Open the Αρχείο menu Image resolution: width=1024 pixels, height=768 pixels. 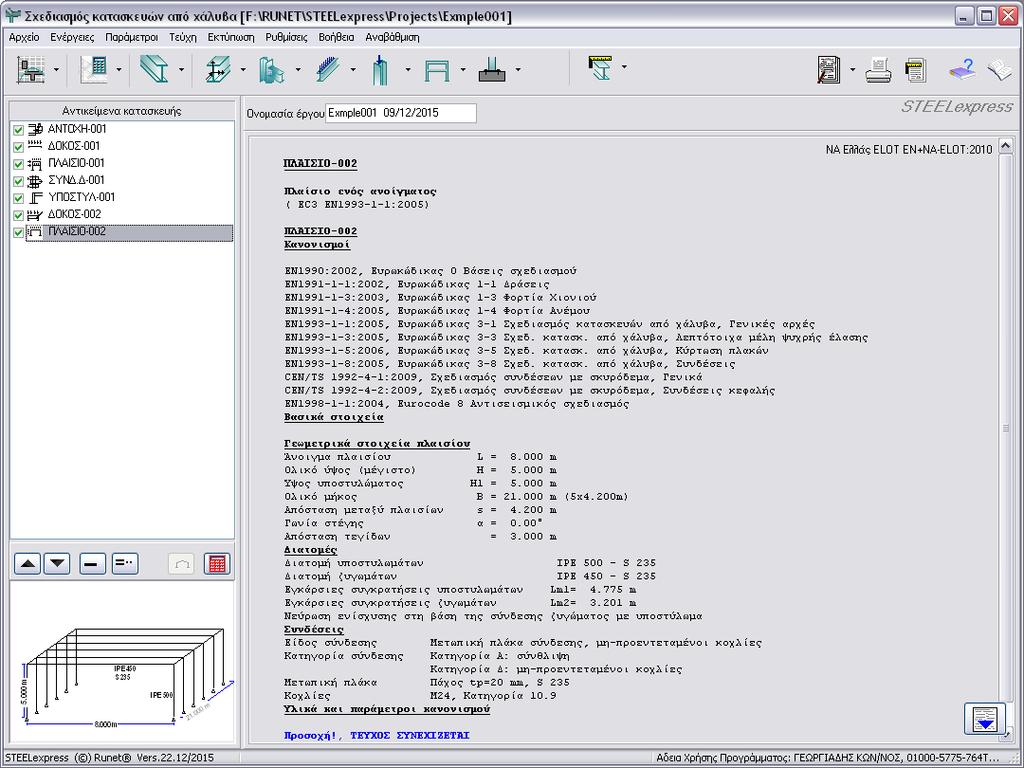[x=24, y=37]
